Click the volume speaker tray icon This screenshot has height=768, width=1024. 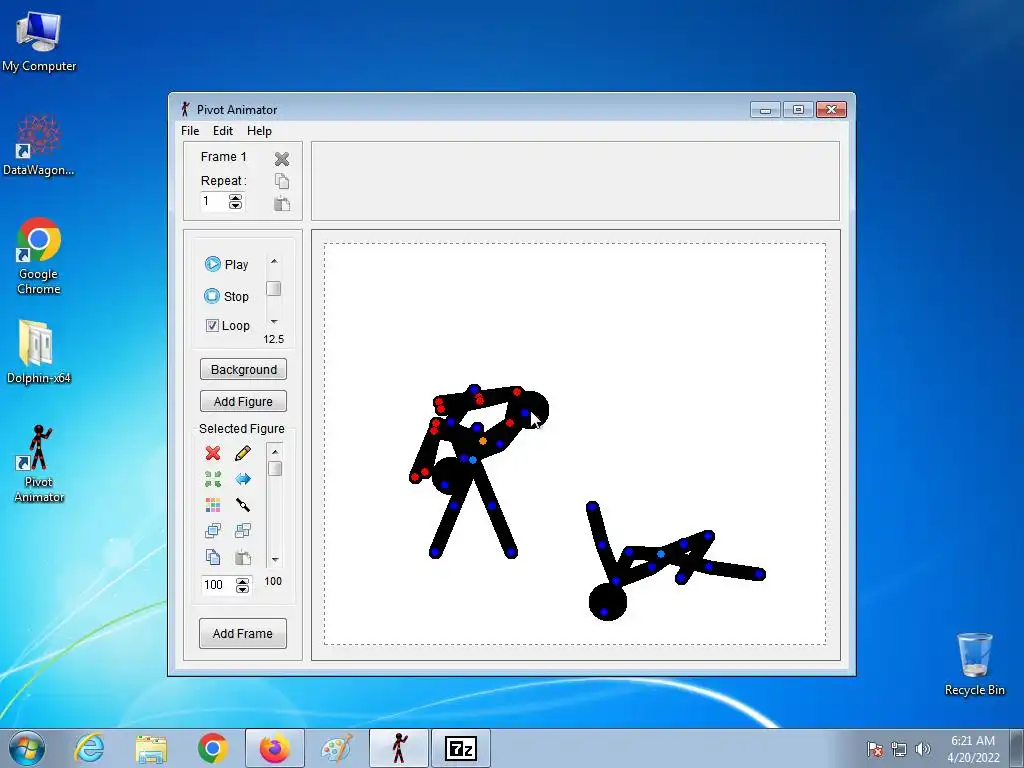pyautogui.click(x=923, y=749)
